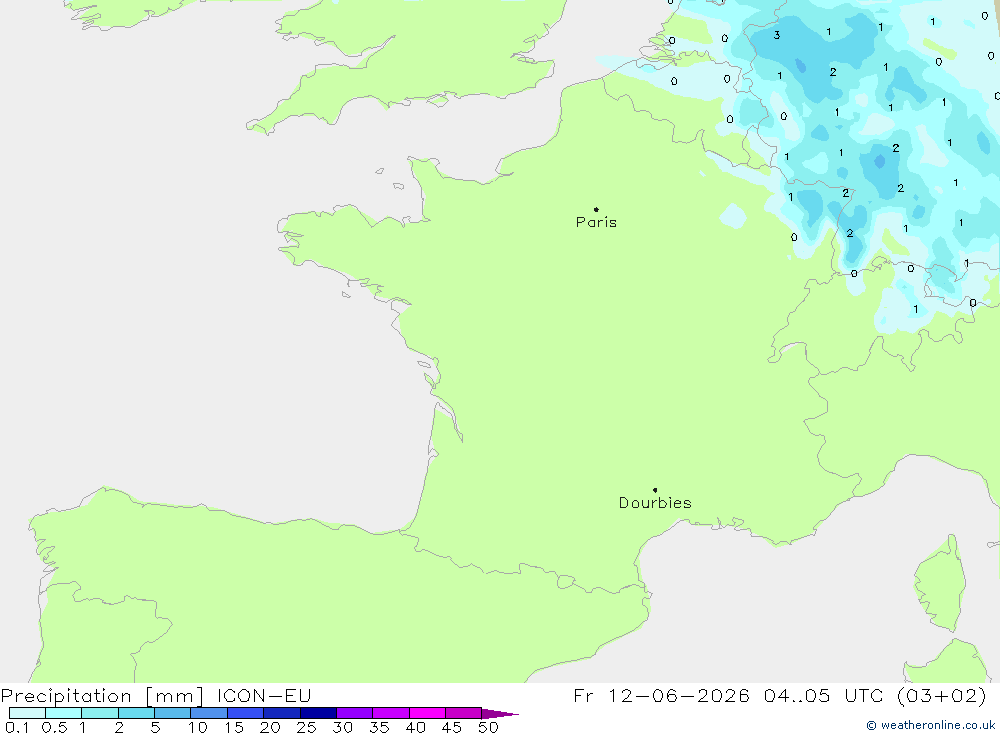This screenshot has height=733, width=1000.
Task: Click the 0.1 label on the legend scale
Action: 17,727
